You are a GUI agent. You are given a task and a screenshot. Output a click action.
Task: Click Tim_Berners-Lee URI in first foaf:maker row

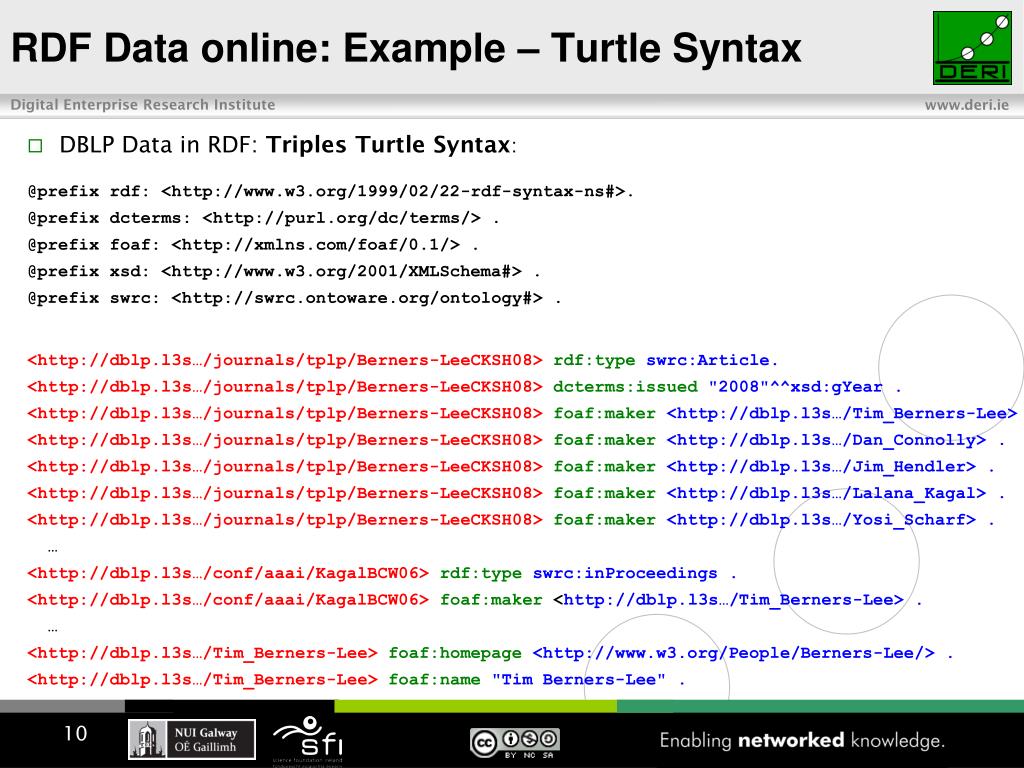tap(842, 414)
